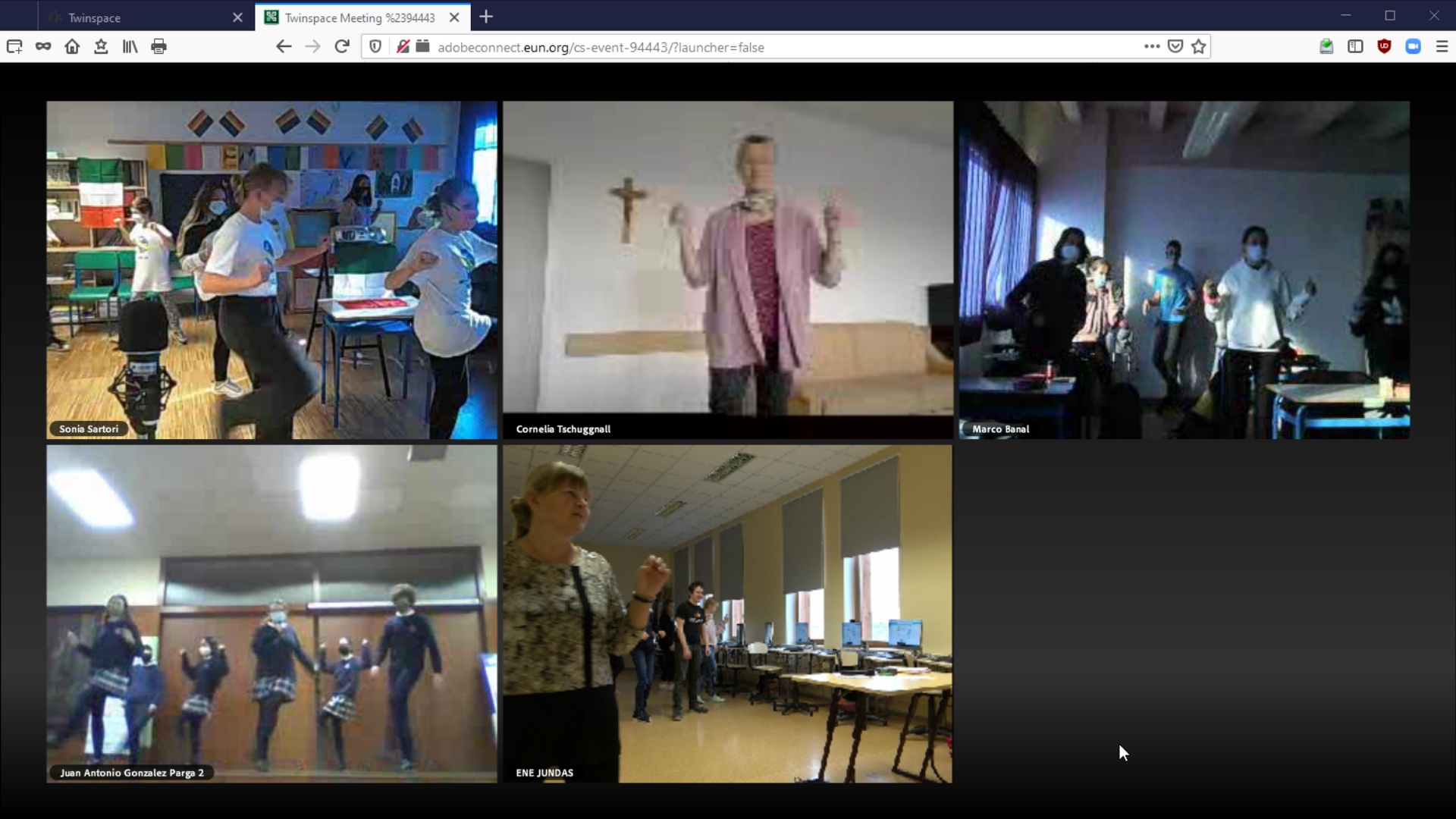This screenshot has height=819, width=1456.
Task: Open the downloads extension icon
Action: click(1326, 47)
